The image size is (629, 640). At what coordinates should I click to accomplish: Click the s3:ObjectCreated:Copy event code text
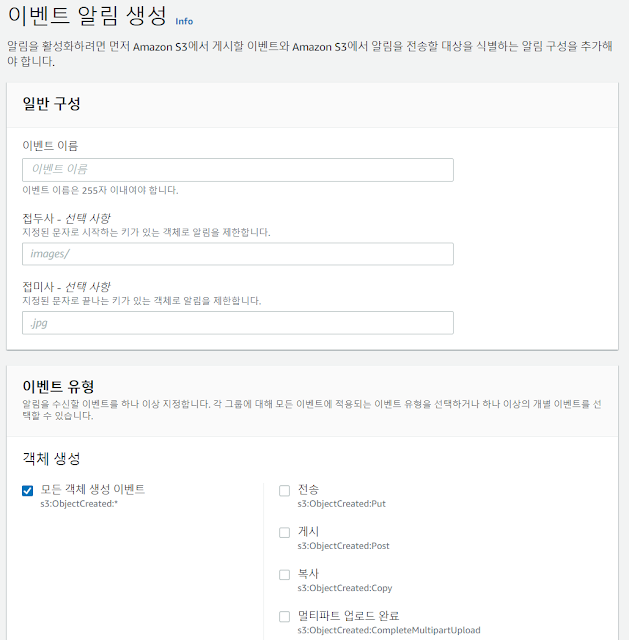(x=345, y=588)
